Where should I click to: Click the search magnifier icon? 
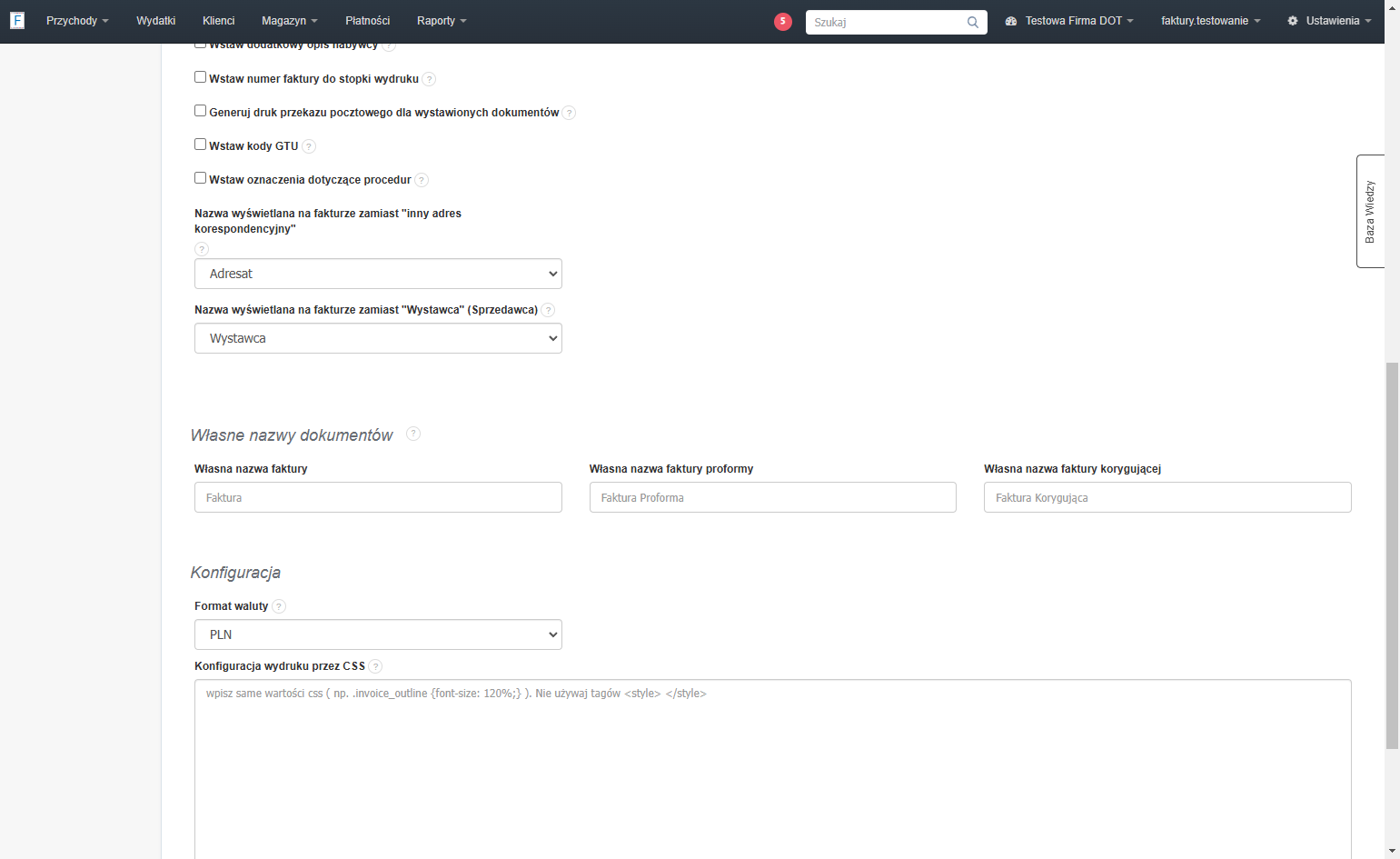[973, 22]
